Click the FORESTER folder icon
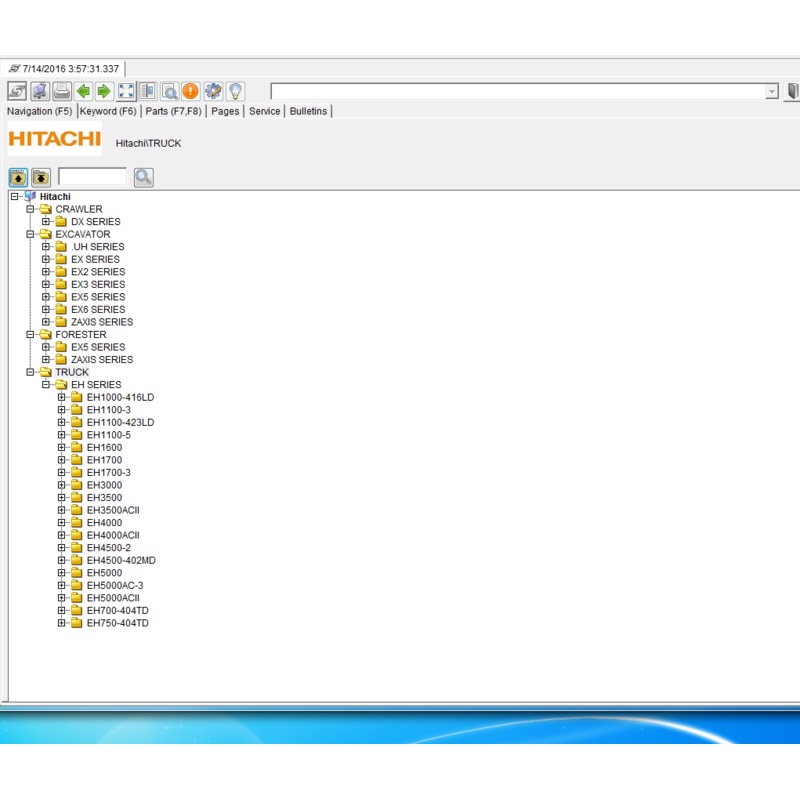The image size is (800, 800). 46,335
